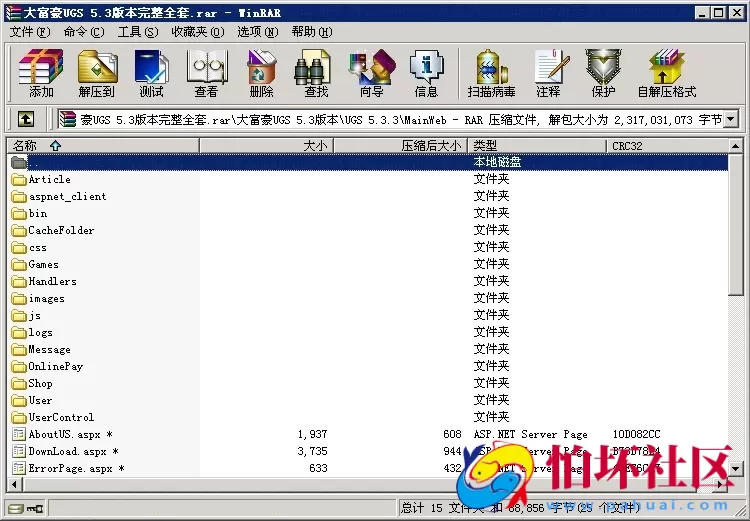Select the OnlinePay folder row

[x=368, y=366]
